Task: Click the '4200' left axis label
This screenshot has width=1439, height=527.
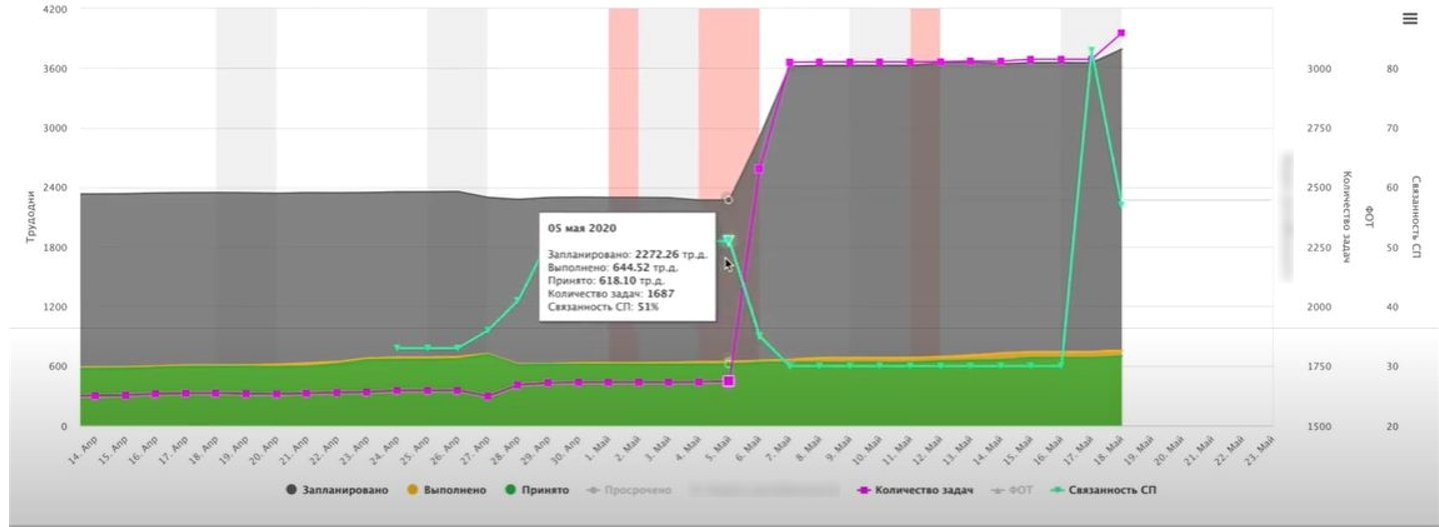Action: pyautogui.click(x=55, y=9)
